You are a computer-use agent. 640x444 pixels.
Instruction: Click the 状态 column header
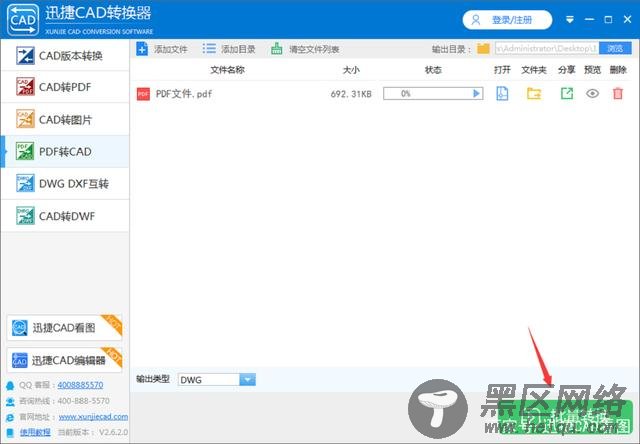click(433, 70)
